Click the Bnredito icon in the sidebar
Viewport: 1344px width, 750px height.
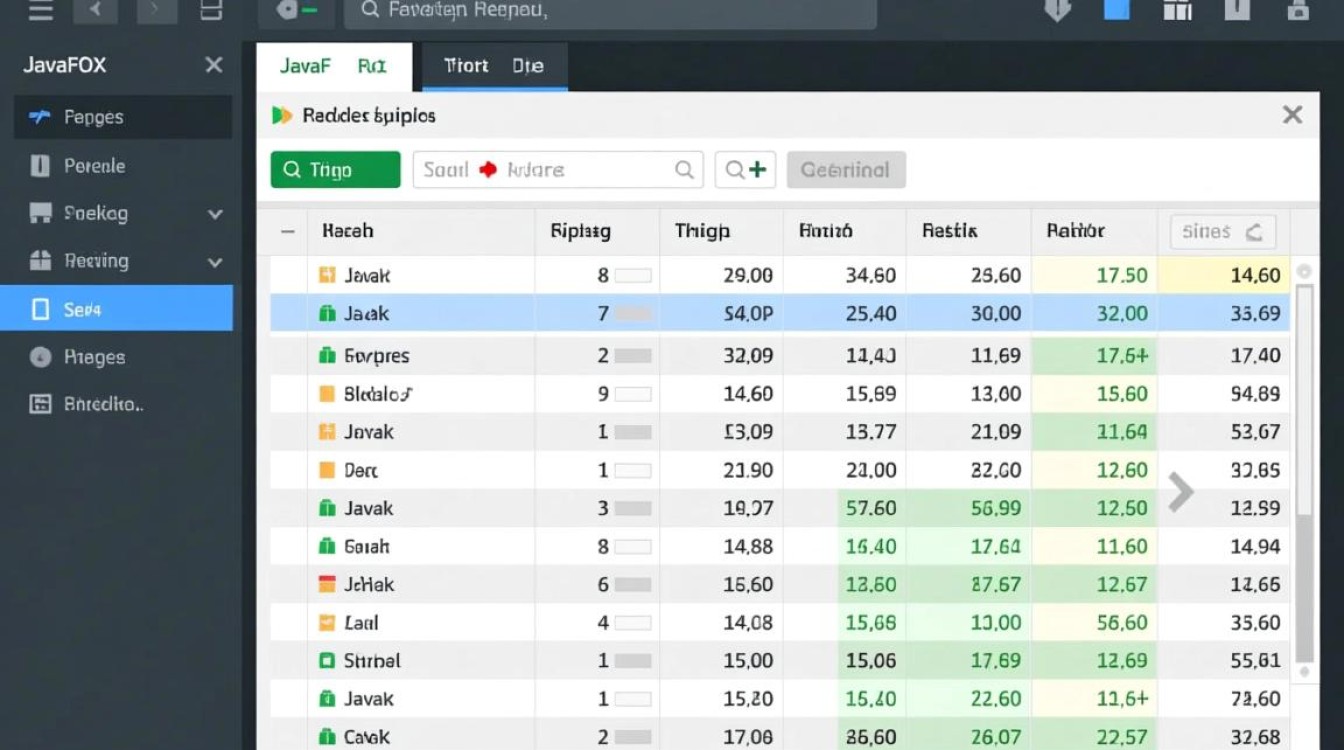pyautogui.click(x=40, y=404)
